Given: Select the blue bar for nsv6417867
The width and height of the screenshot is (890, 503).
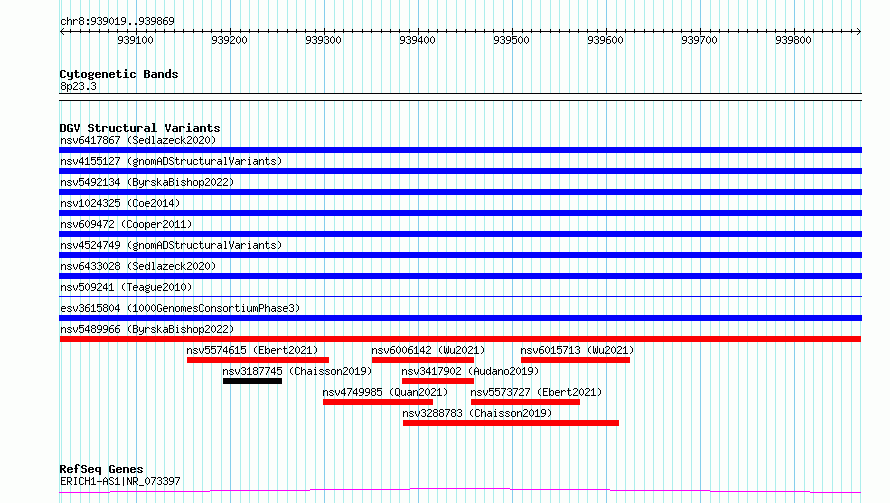Looking at the screenshot, I should coord(460,150).
